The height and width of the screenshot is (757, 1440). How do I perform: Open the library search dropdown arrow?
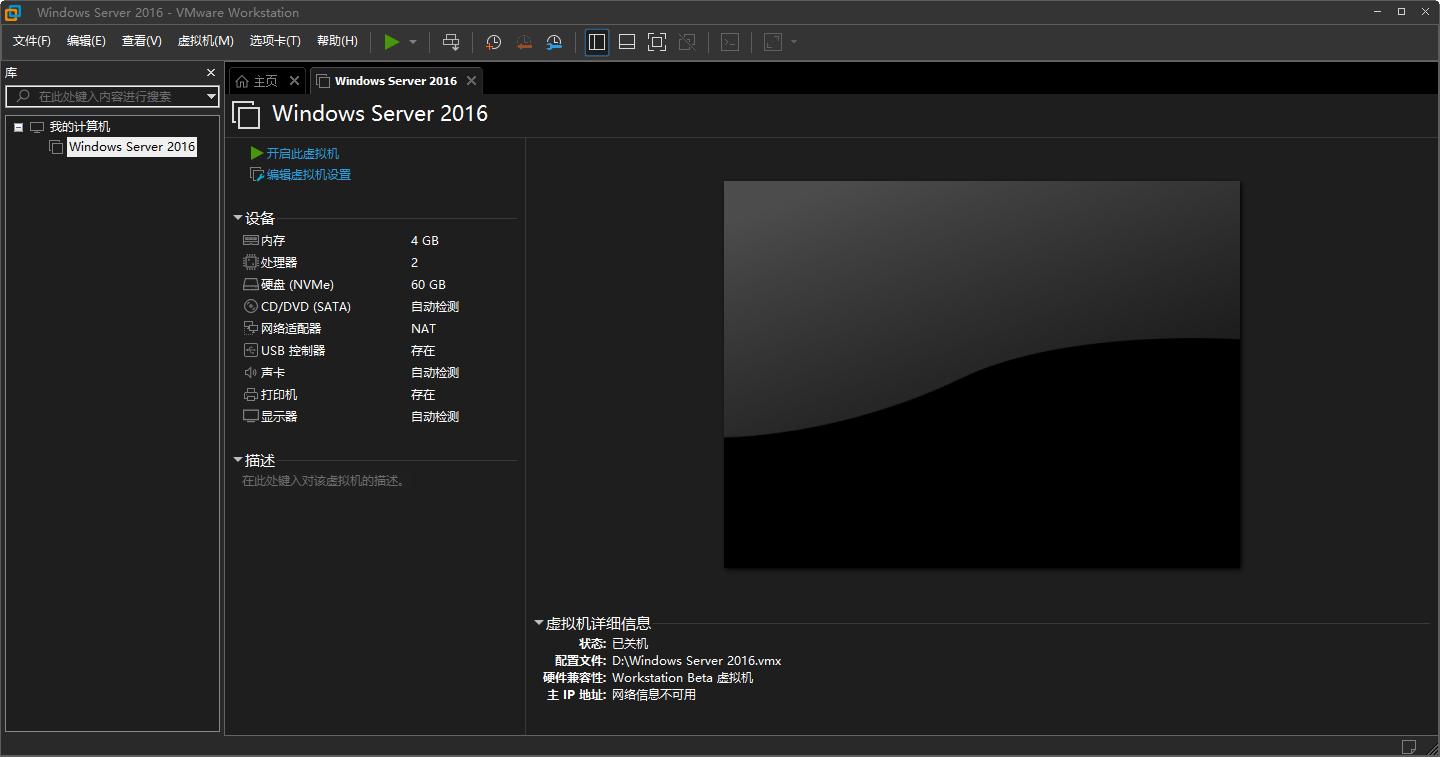pos(211,96)
